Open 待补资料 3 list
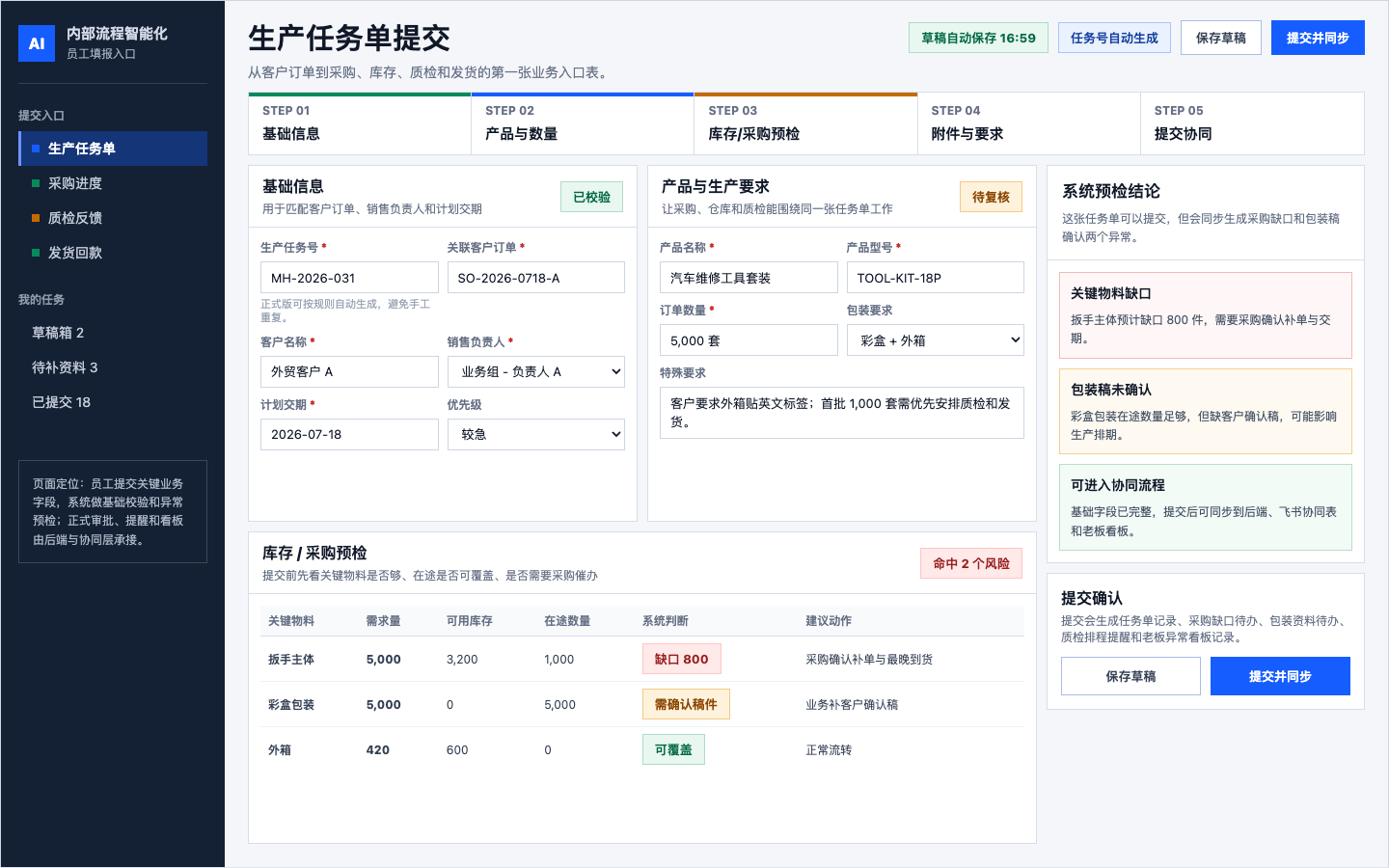1389x868 pixels. click(113, 367)
